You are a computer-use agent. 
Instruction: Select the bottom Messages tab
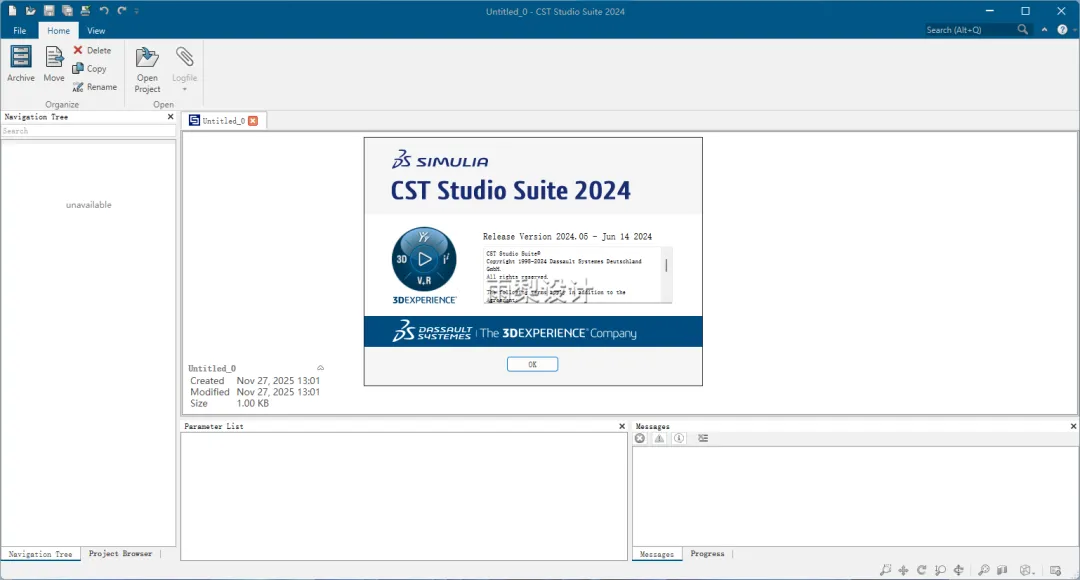pyautogui.click(x=657, y=554)
